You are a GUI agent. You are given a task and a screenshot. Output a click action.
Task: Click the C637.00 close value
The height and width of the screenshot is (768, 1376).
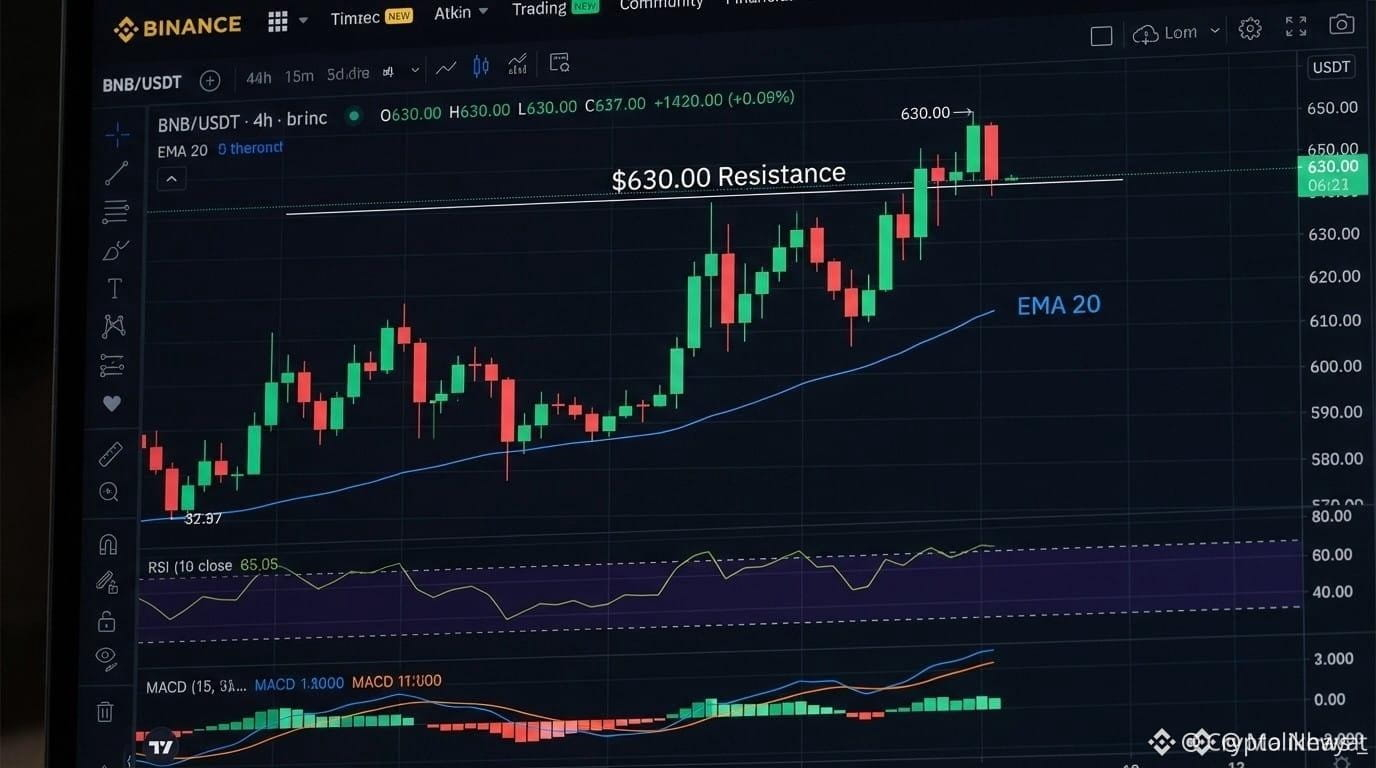pyautogui.click(x=615, y=104)
